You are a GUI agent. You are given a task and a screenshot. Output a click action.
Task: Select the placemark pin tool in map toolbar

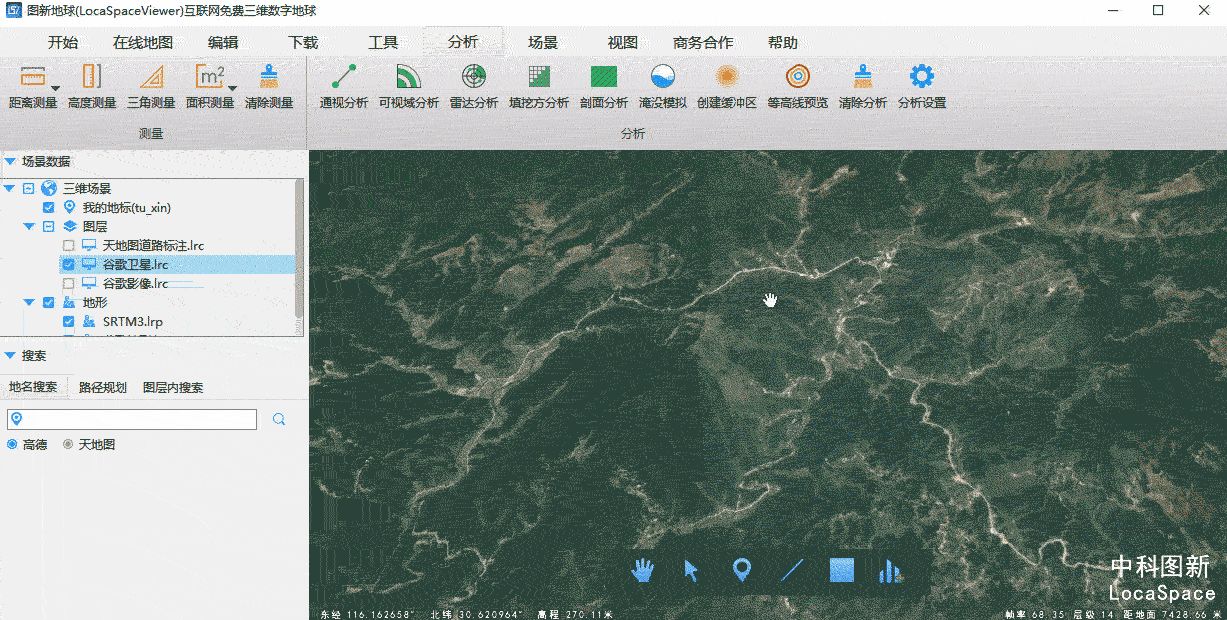click(741, 571)
